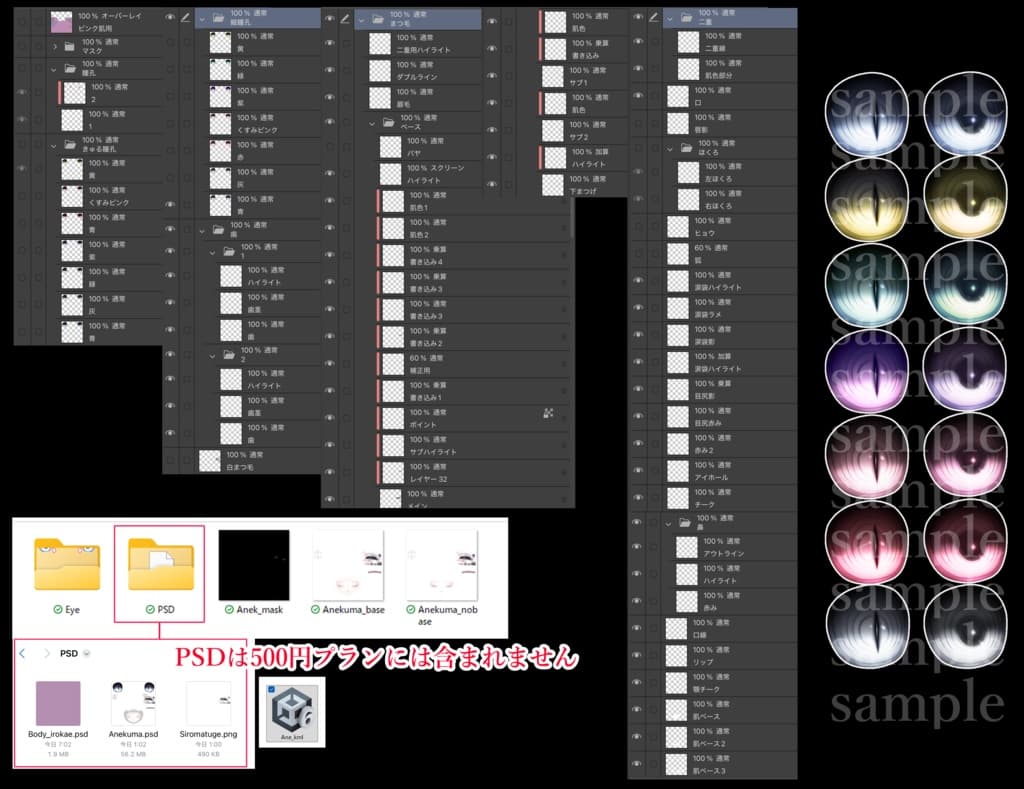Click the folder icon of the 鼻 group
The height and width of the screenshot is (789, 1024).
pos(684,523)
